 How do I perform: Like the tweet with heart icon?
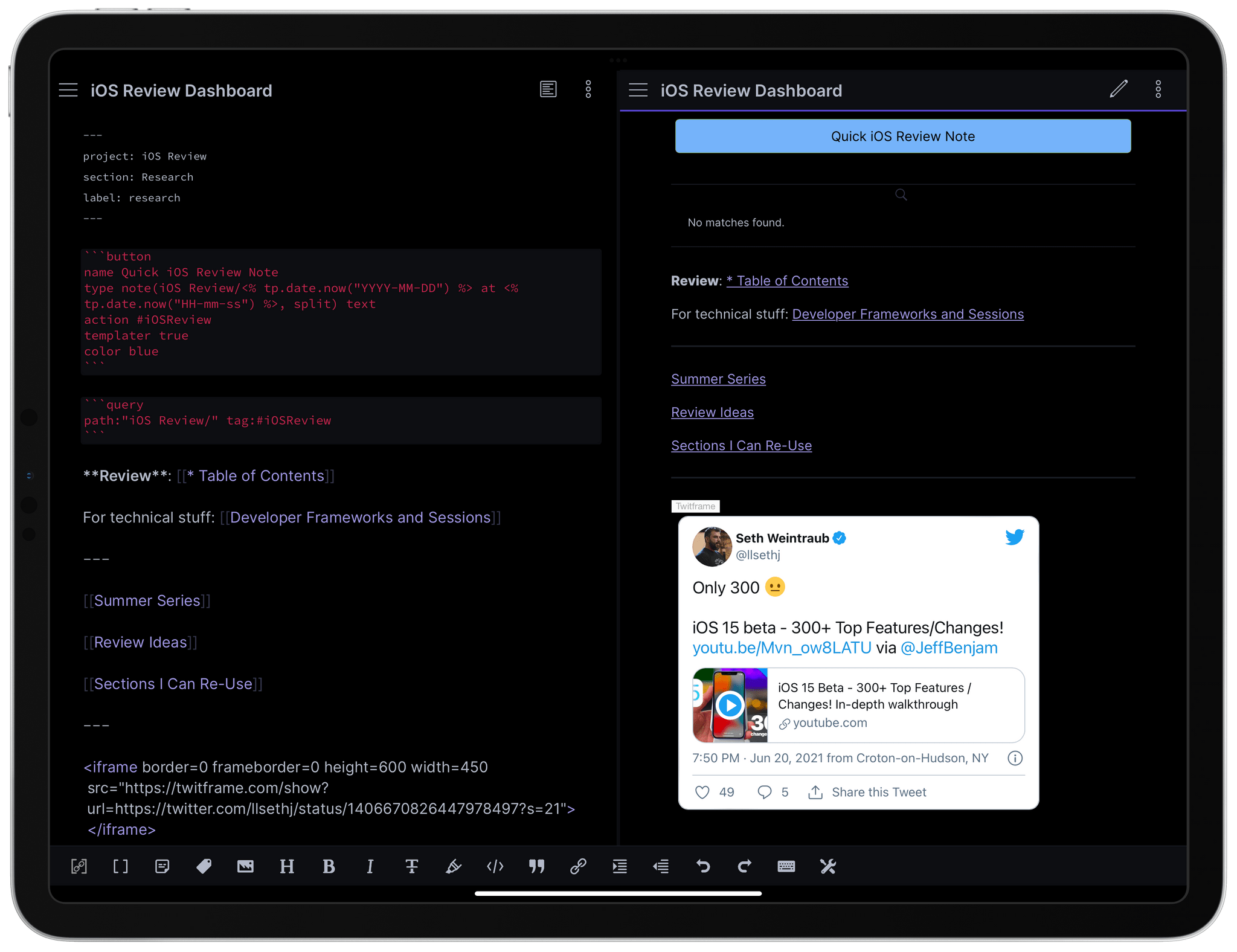pyautogui.click(x=702, y=792)
